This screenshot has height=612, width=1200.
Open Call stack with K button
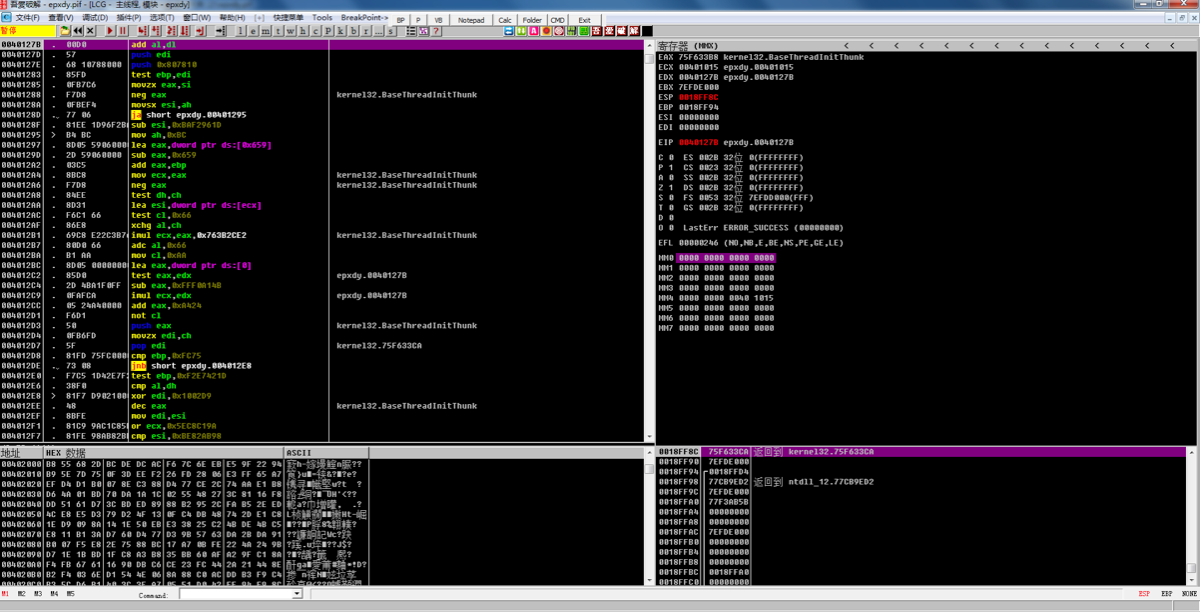click(x=340, y=31)
